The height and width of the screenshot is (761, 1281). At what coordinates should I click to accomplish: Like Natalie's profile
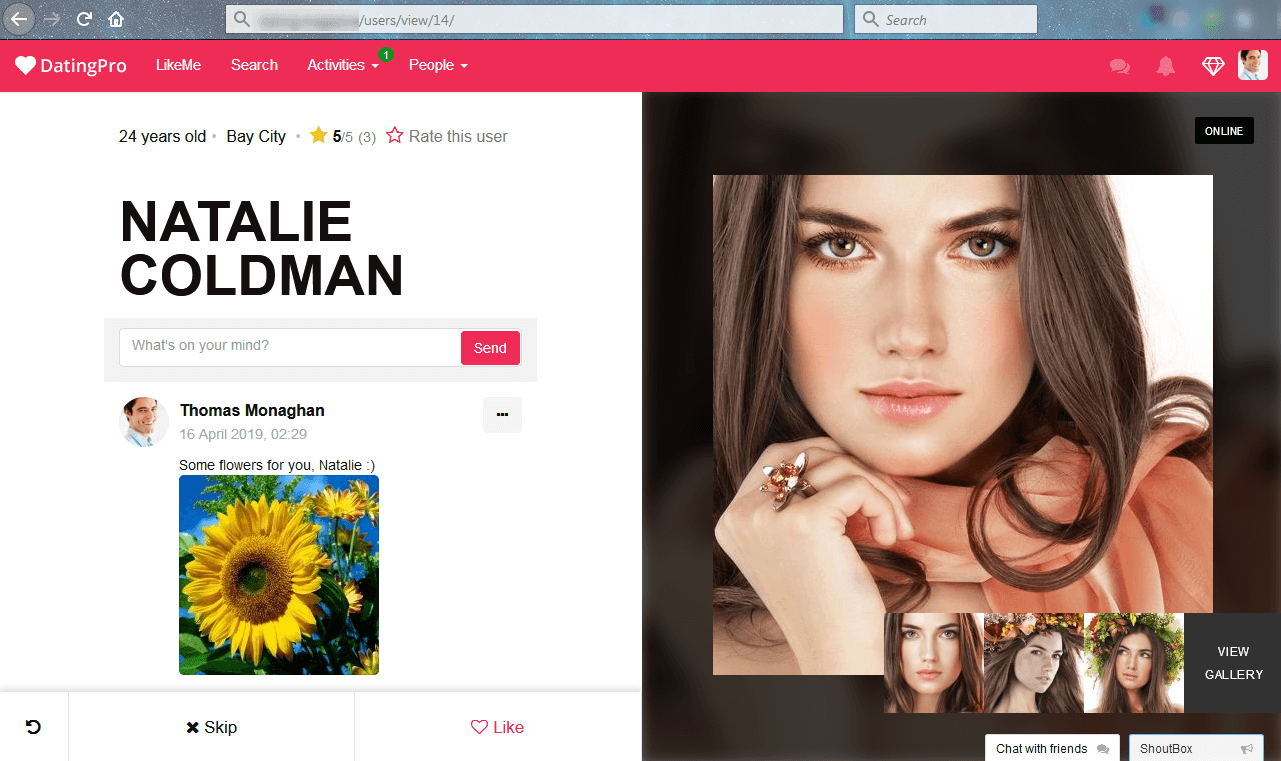click(x=497, y=727)
